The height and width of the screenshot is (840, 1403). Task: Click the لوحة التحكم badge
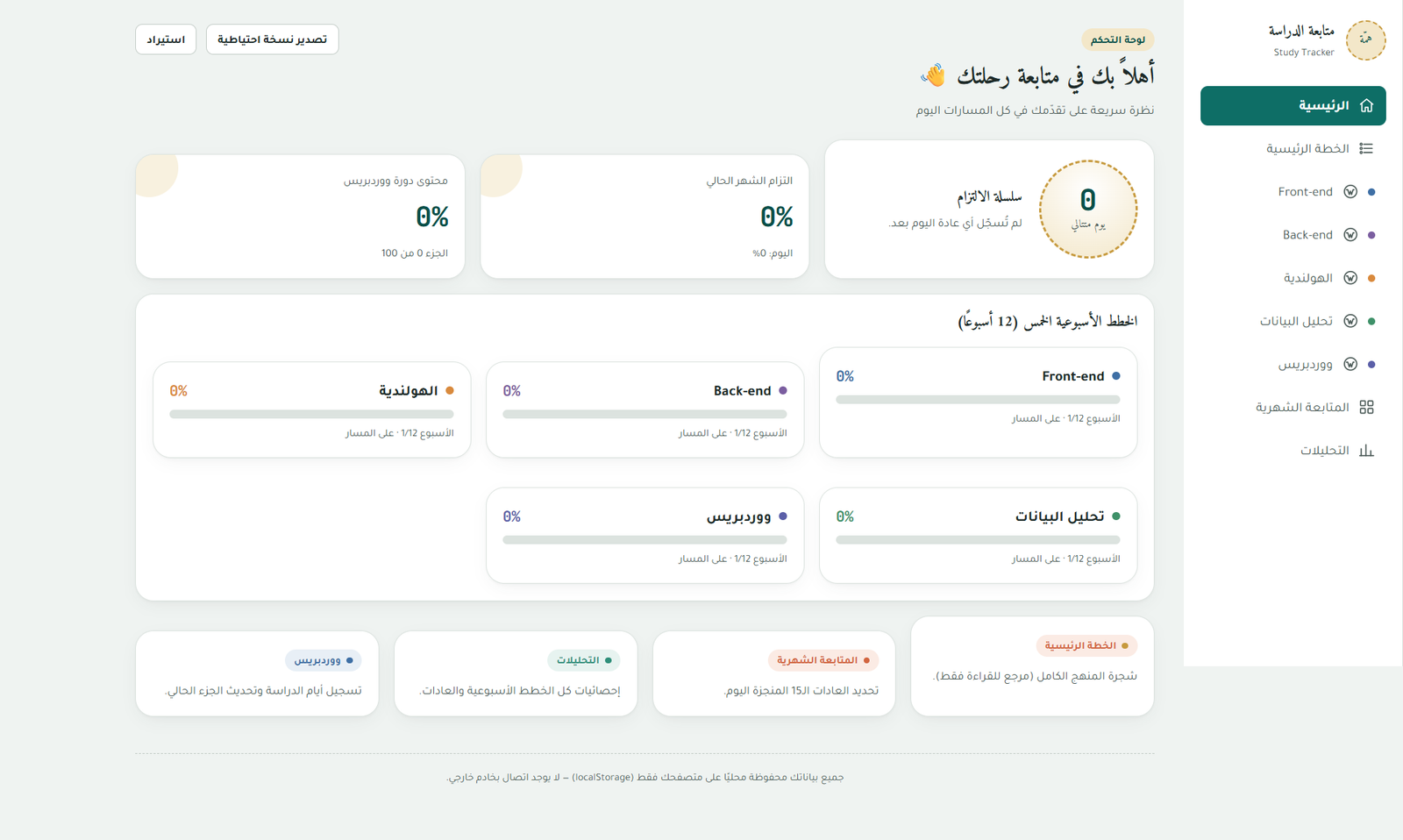(1117, 39)
